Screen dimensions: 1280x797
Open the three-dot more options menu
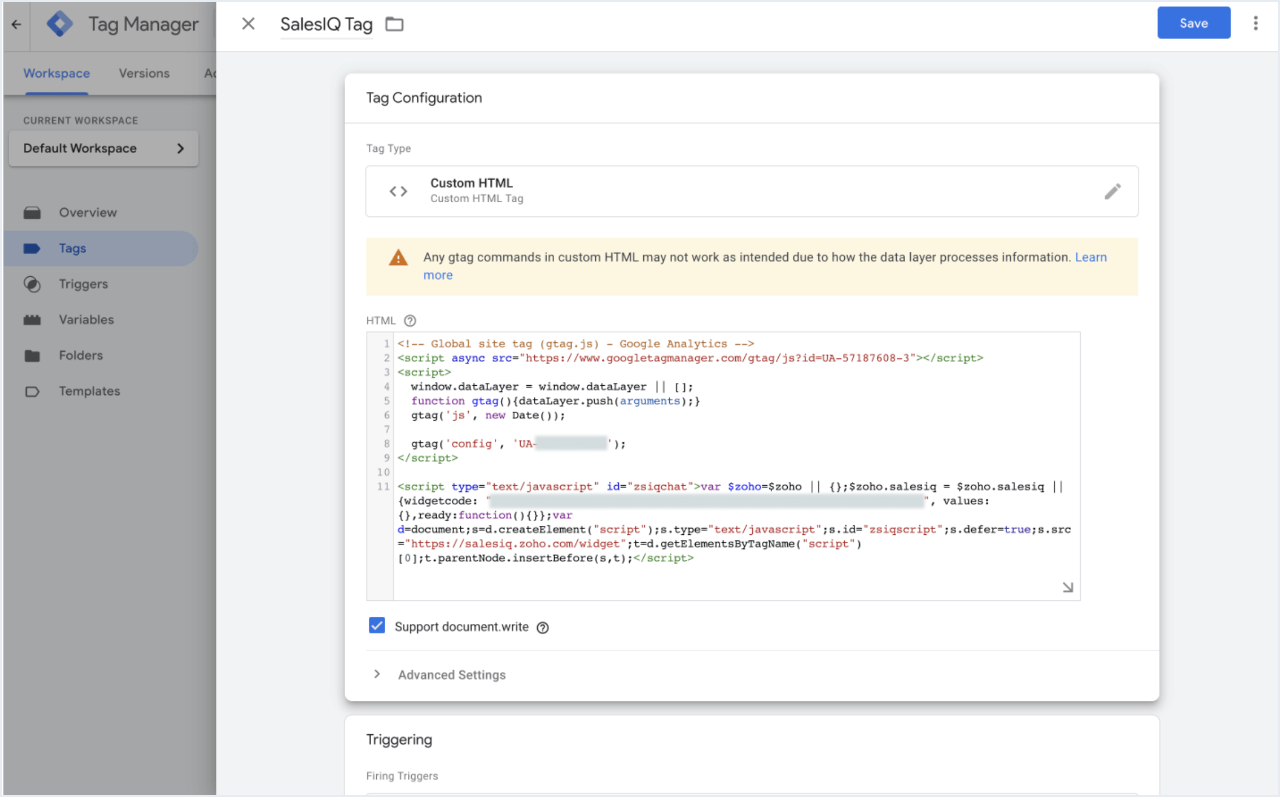pyautogui.click(x=1256, y=23)
